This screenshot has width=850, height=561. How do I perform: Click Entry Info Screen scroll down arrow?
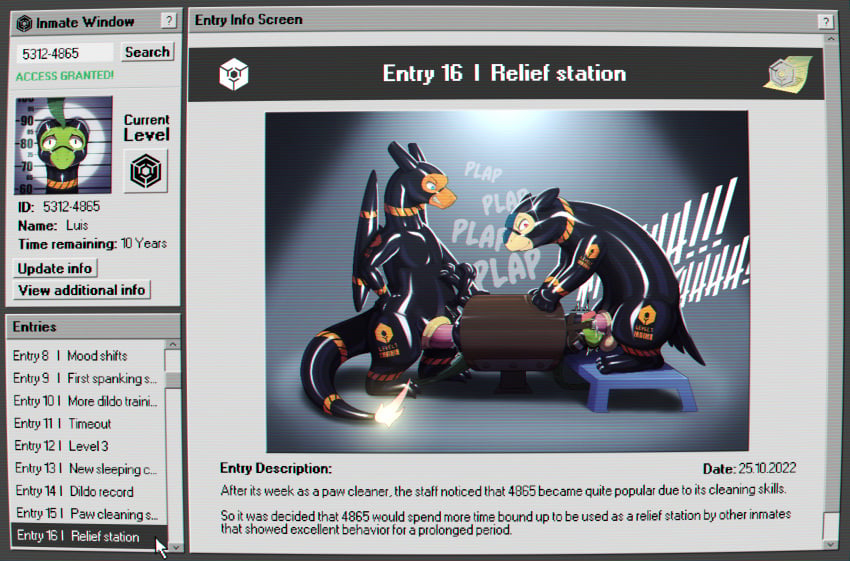click(x=830, y=544)
